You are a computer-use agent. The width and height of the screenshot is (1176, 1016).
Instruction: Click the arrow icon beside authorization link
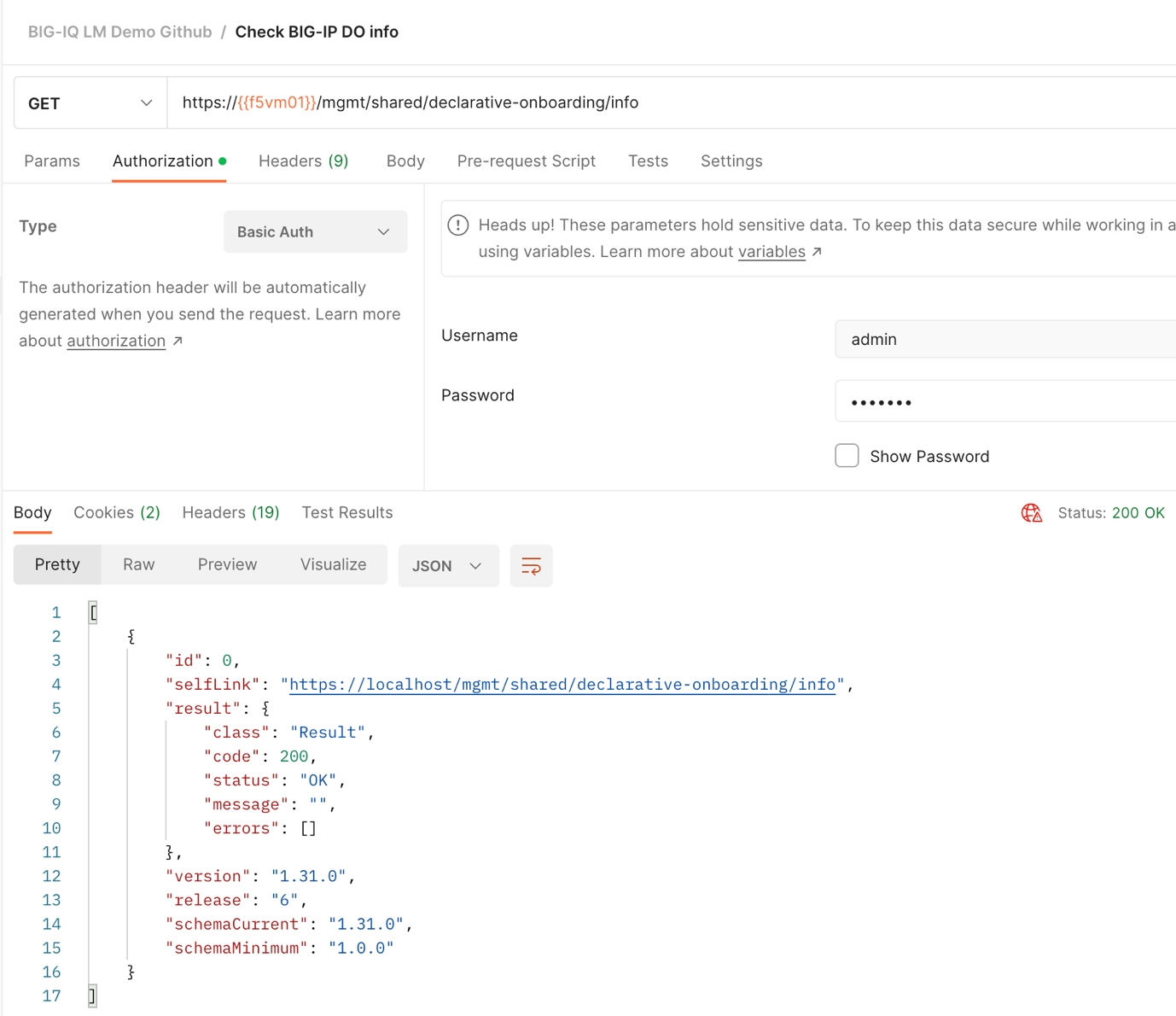178,342
